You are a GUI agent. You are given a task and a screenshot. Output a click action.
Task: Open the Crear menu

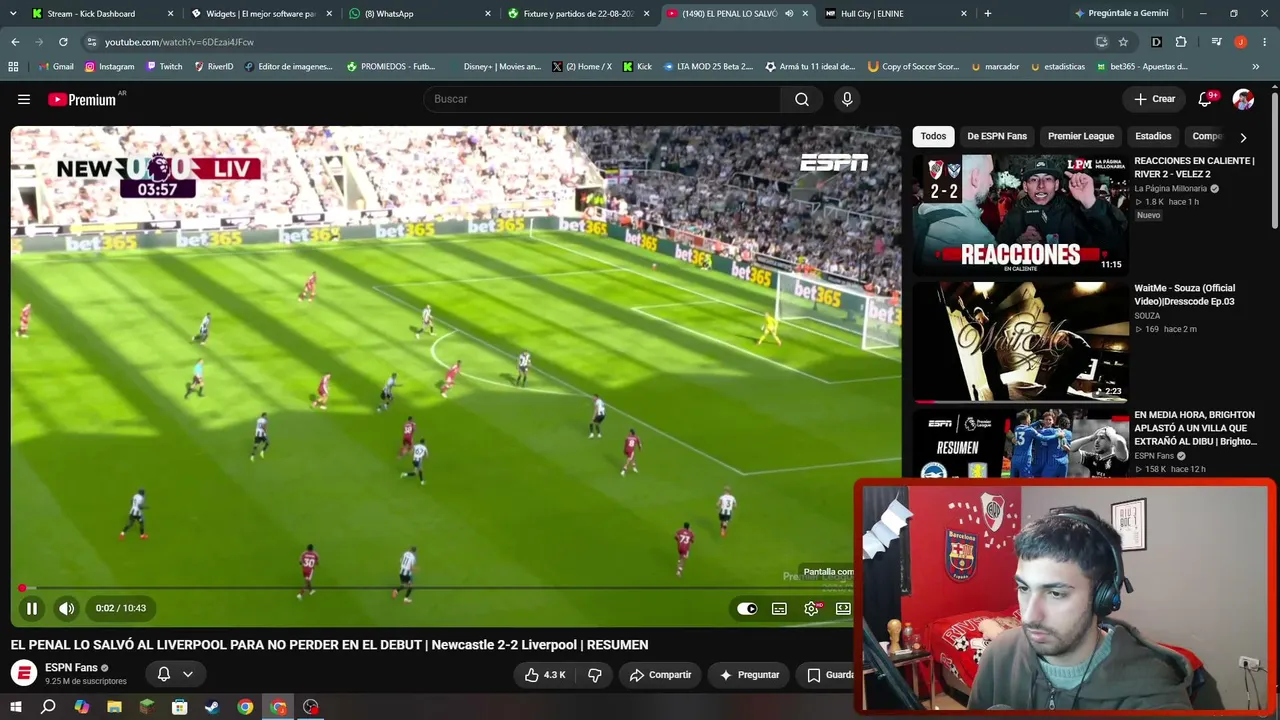(x=1154, y=99)
